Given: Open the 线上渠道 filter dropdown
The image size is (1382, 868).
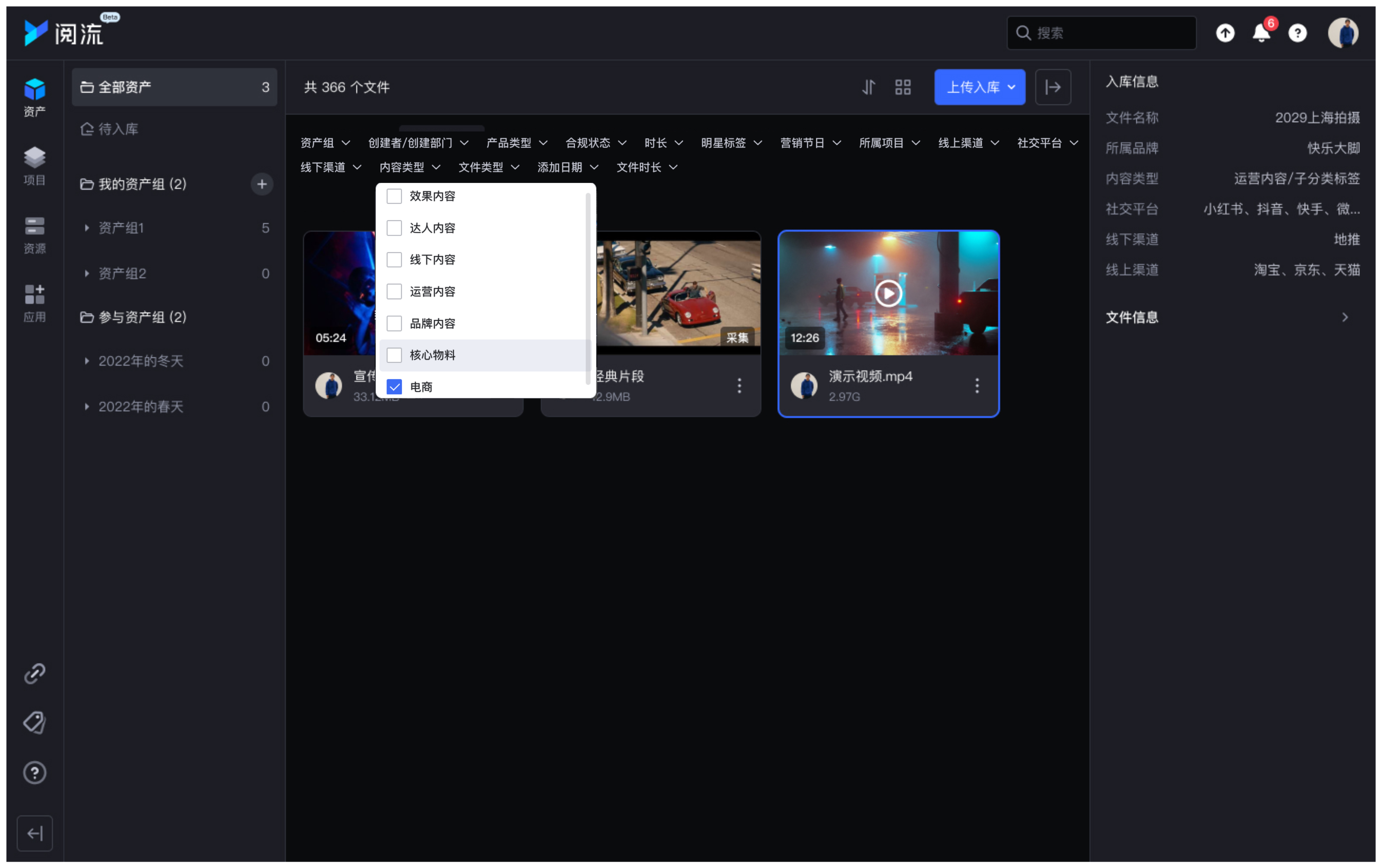Looking at the screenshot, I should (x=969, y=143).
